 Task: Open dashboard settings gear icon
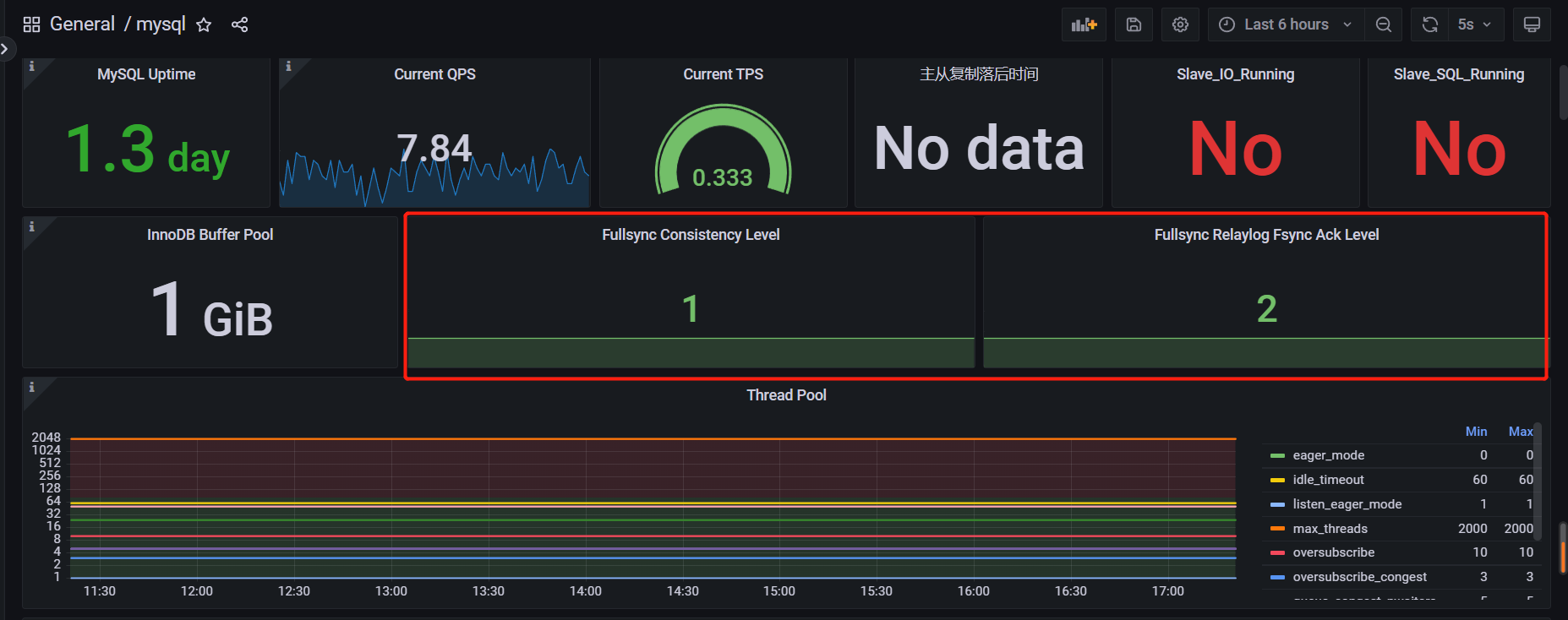click(1180, 24)
